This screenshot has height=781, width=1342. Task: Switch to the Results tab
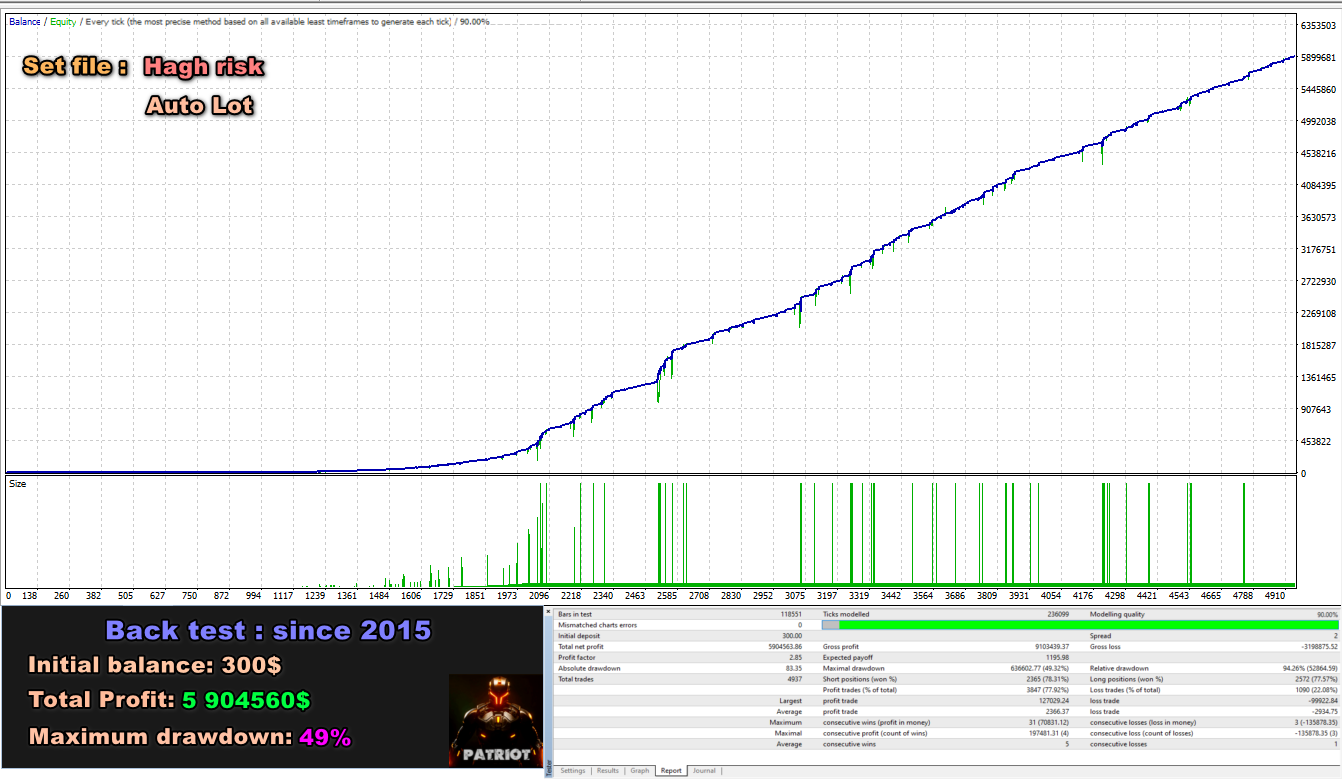point(607,771)
